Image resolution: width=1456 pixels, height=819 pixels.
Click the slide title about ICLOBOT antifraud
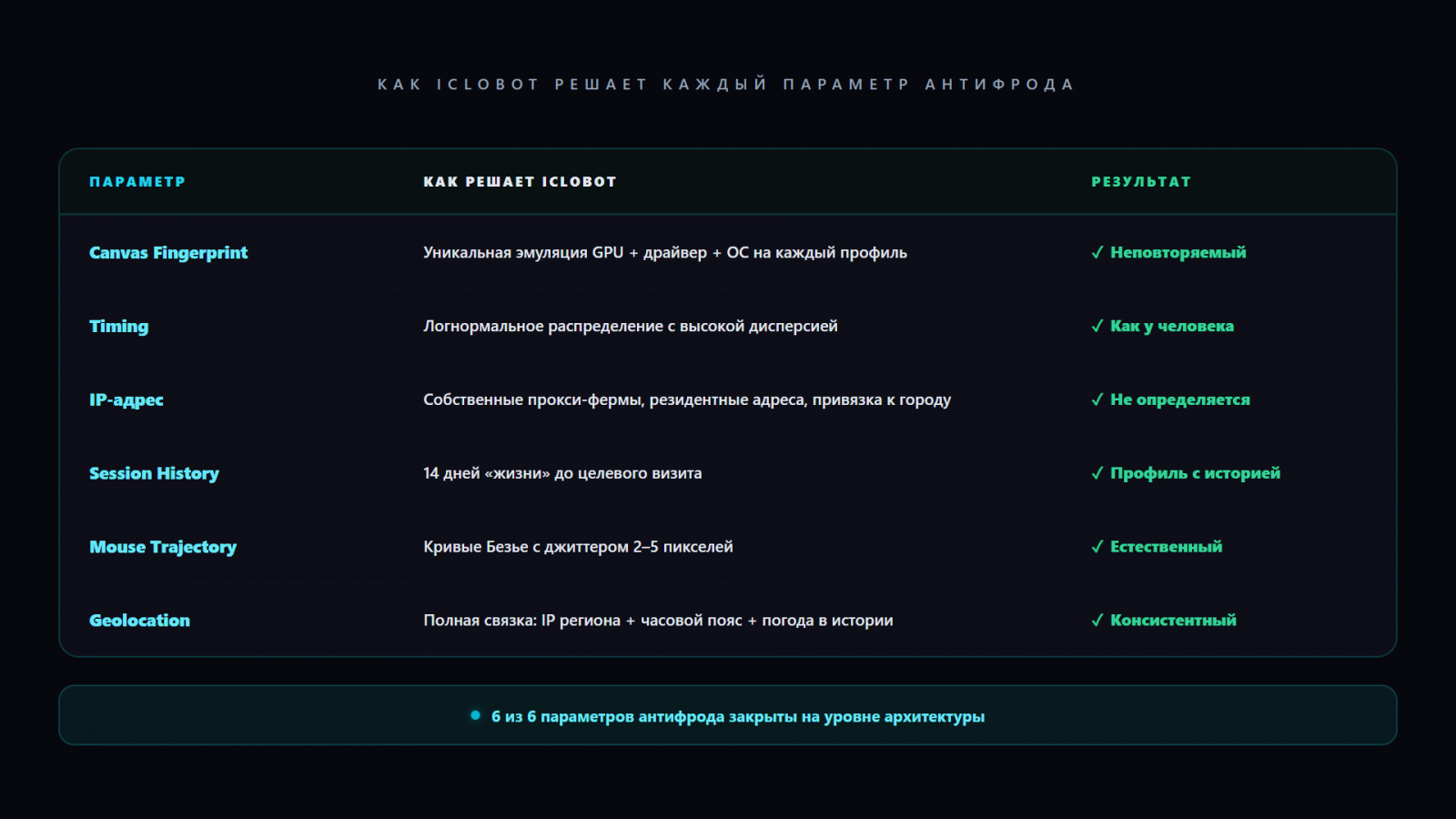(x=726, y=85)
